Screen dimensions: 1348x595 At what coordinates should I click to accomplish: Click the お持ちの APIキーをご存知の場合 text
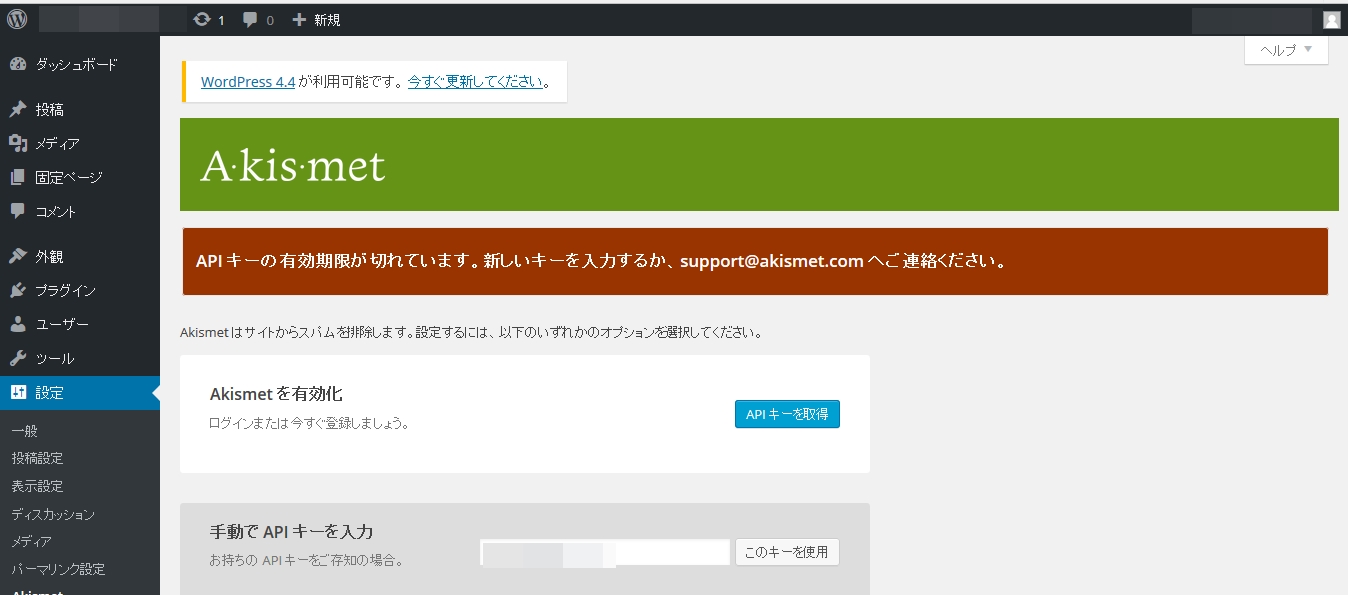pos(307,561)
